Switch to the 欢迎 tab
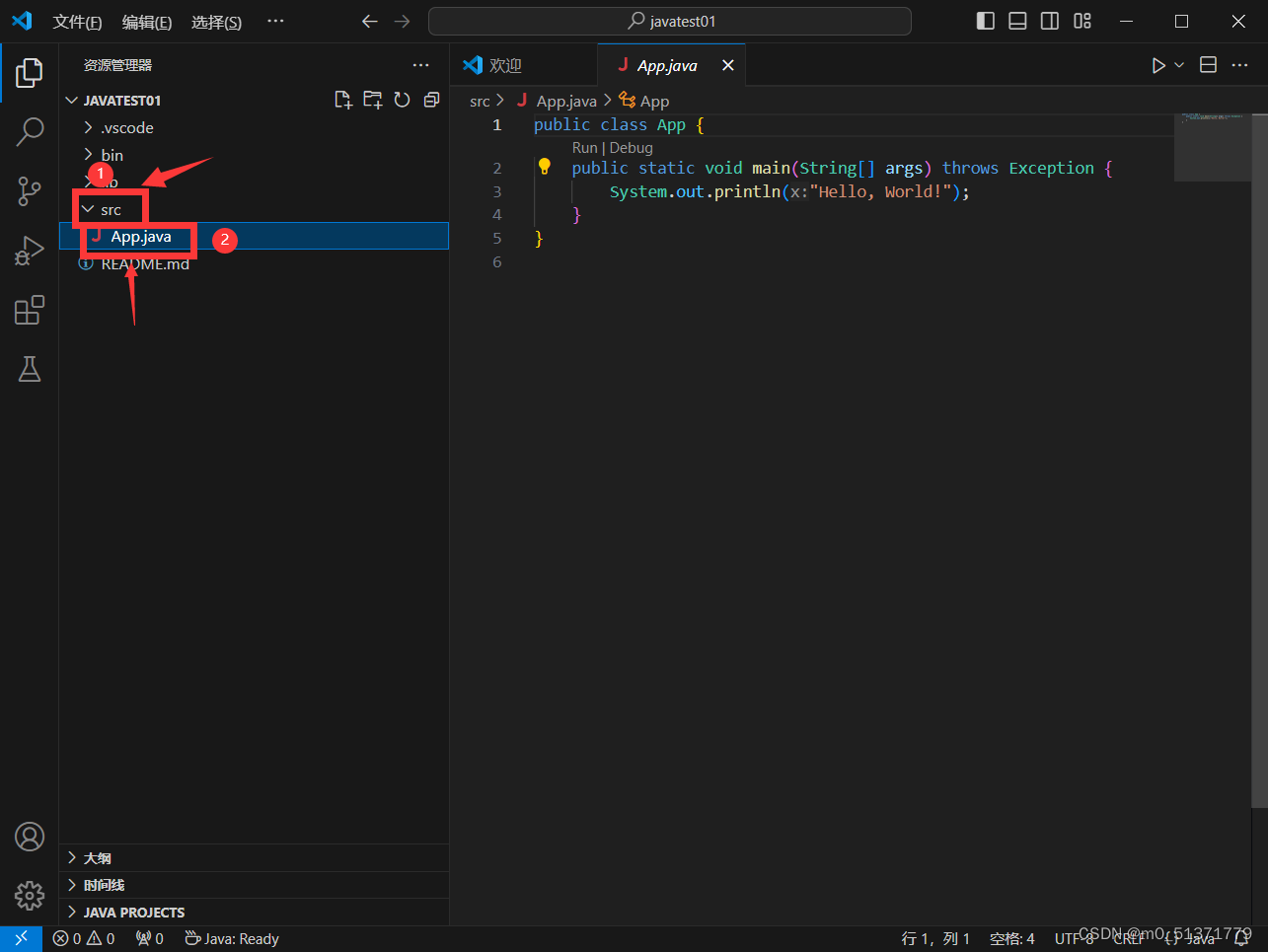 (x=523, y=65)
